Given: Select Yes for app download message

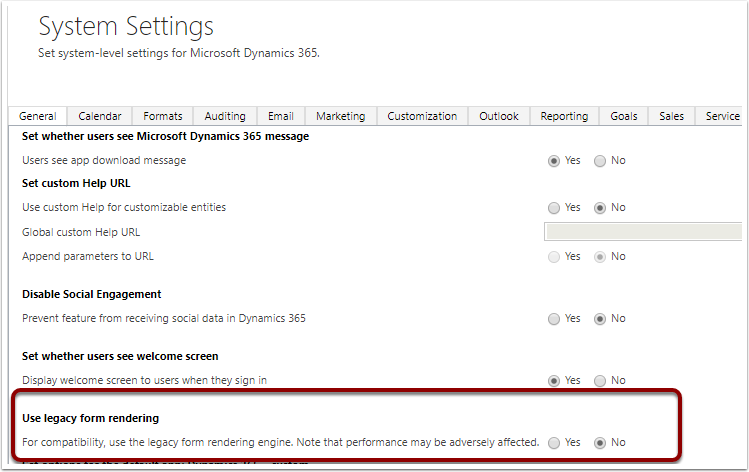Looking at the screenshot, I should click(554, 161).
